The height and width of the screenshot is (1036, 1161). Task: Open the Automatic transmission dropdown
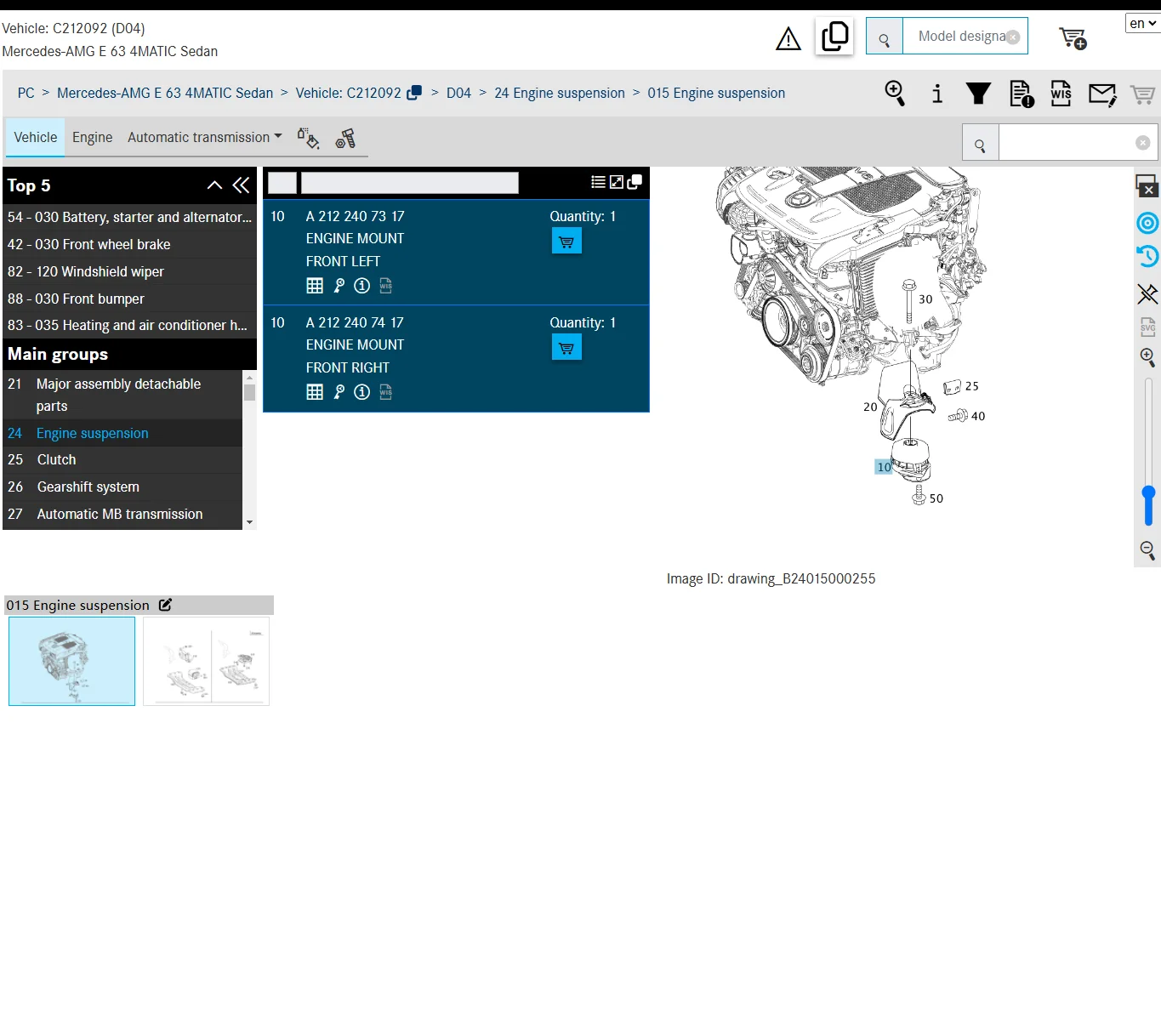coord(205,138)
